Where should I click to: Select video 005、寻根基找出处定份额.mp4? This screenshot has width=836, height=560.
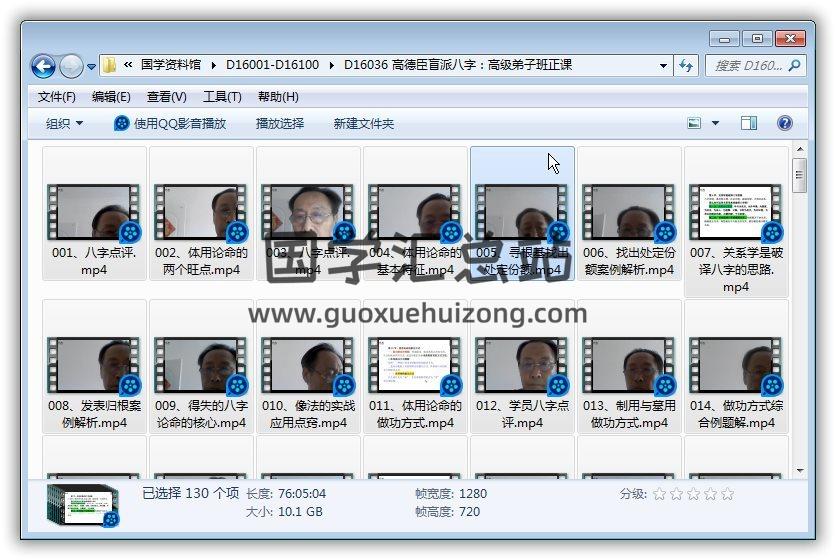tap(522, 213)
